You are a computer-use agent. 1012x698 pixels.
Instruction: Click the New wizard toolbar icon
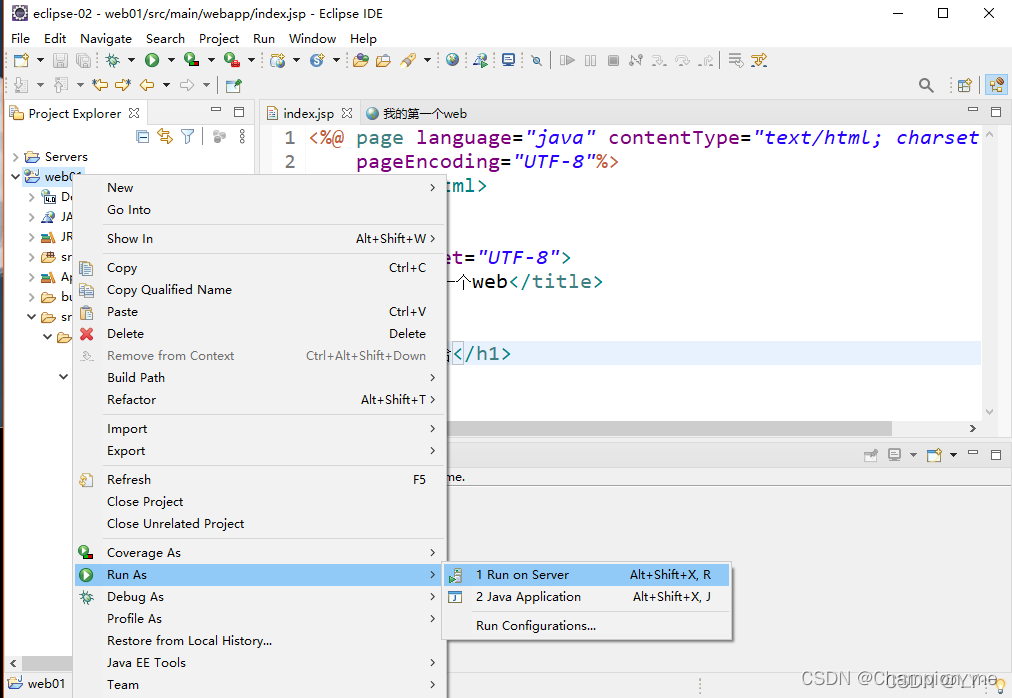click(21, 60)
